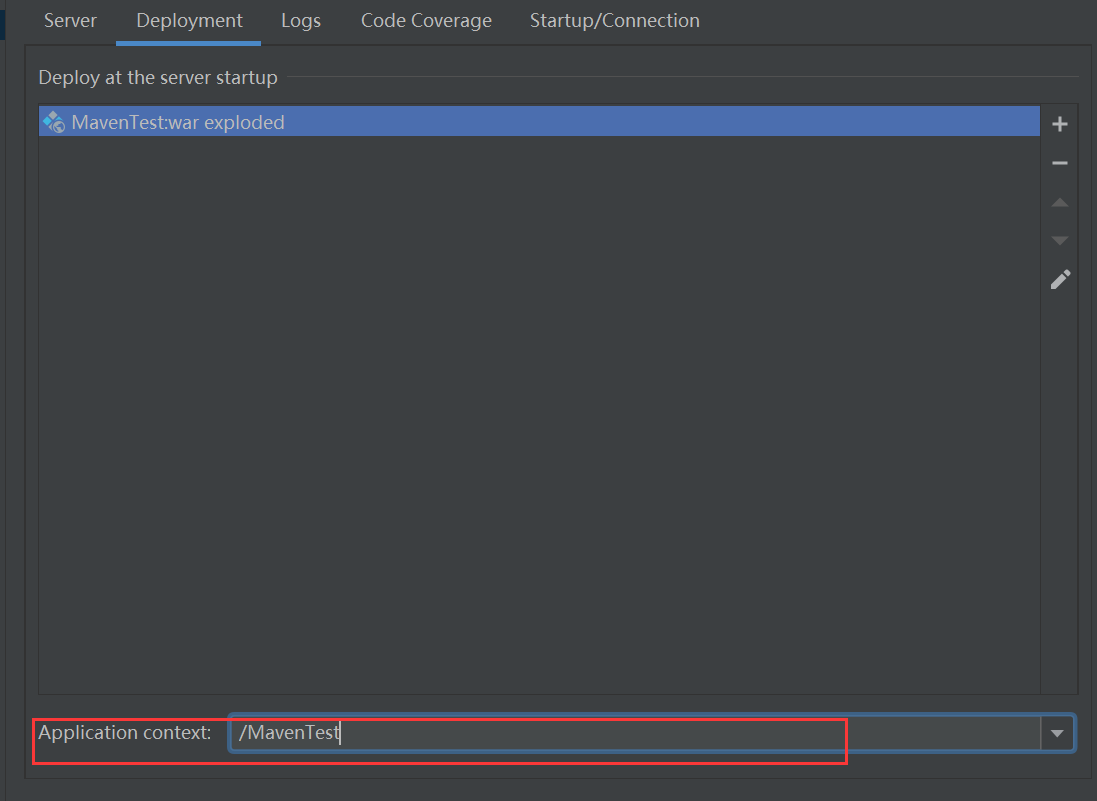Select the MavenTest:war exploded row
Viewport: 1097px width, 801px height.
click(539, 122)
